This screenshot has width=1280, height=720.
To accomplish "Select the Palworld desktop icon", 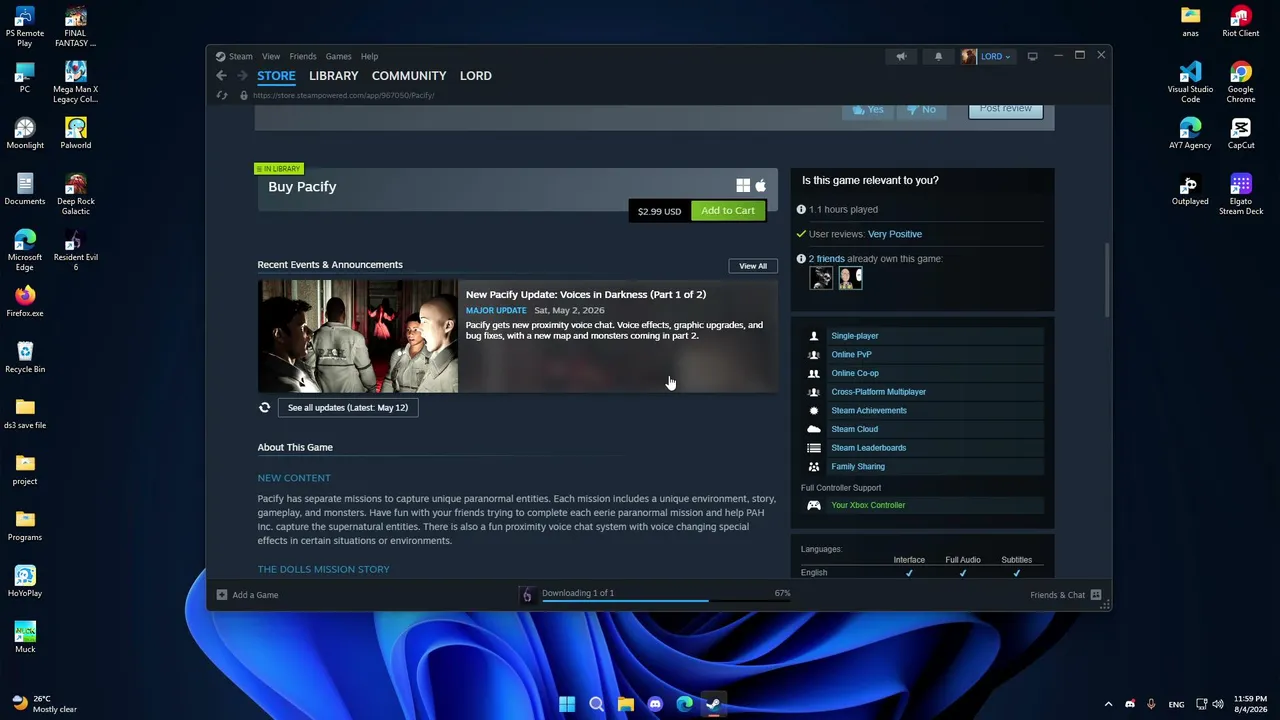I will pyautogui.click(x=76, y=133).
